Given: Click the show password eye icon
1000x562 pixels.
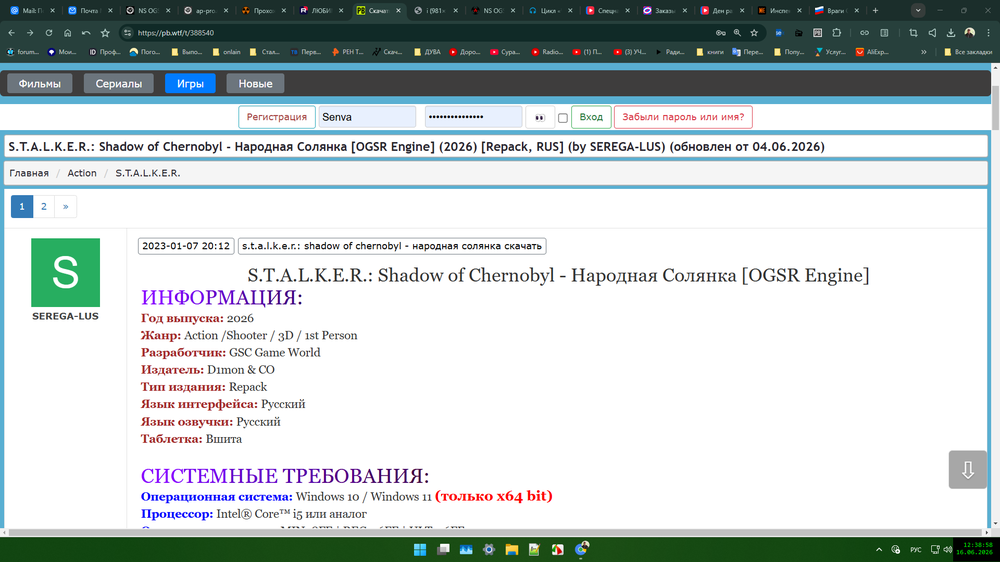Looking at the screenshot, I should (540, 117).
